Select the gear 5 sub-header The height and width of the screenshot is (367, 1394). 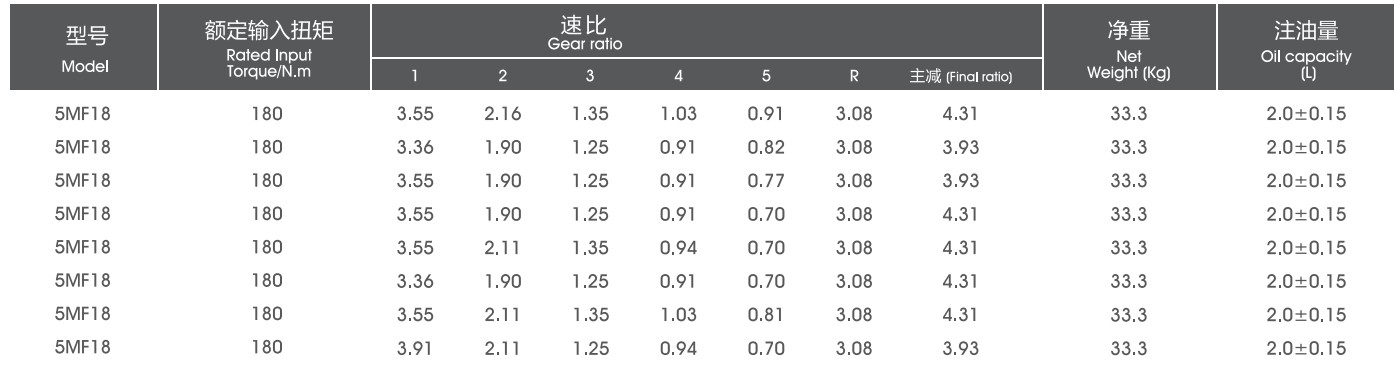click(x=766, y=75)
